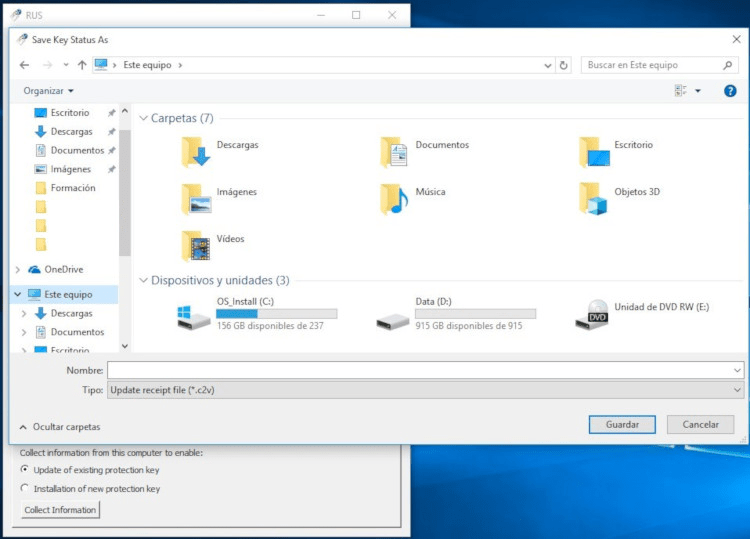
Task: Open the Descargas folder icon
Action: click(x=195, y=151)
